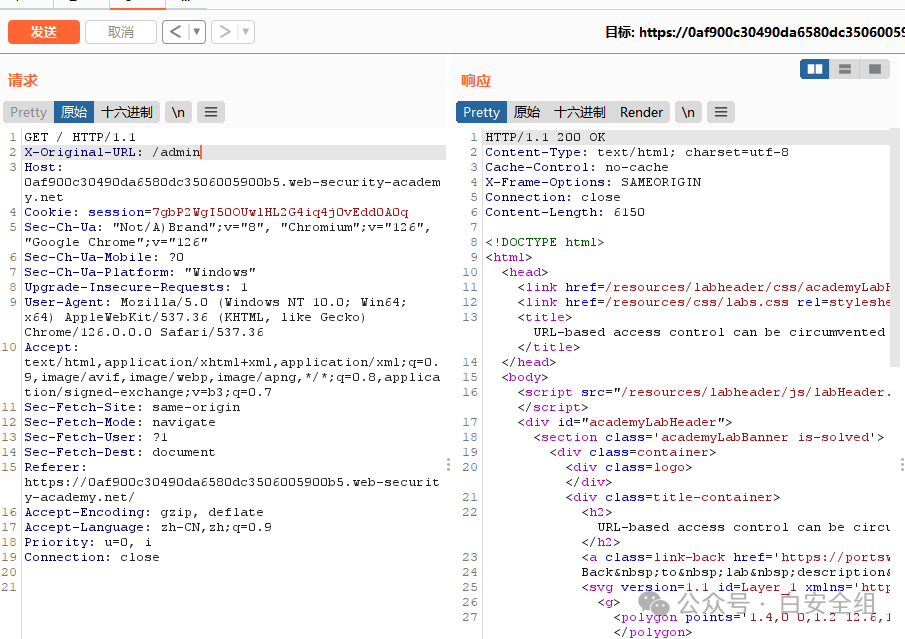Click the Content-Type: text/html response header
Screen dimensions: 905x639
[637, 152]
